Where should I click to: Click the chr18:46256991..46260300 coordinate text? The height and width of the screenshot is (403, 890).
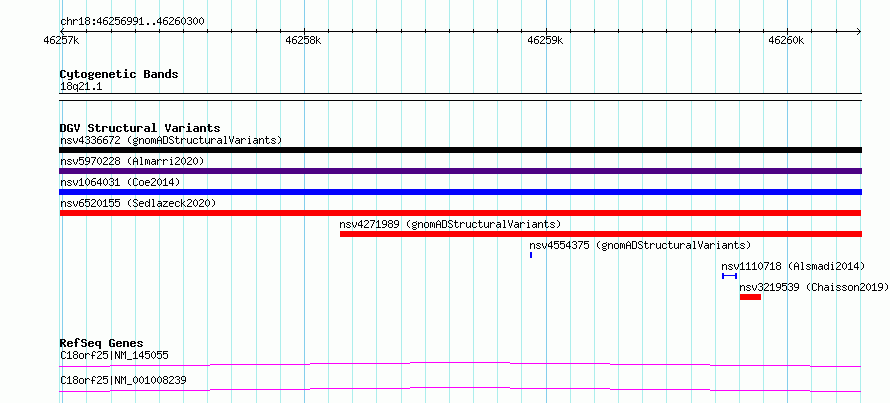click(132, 22)
